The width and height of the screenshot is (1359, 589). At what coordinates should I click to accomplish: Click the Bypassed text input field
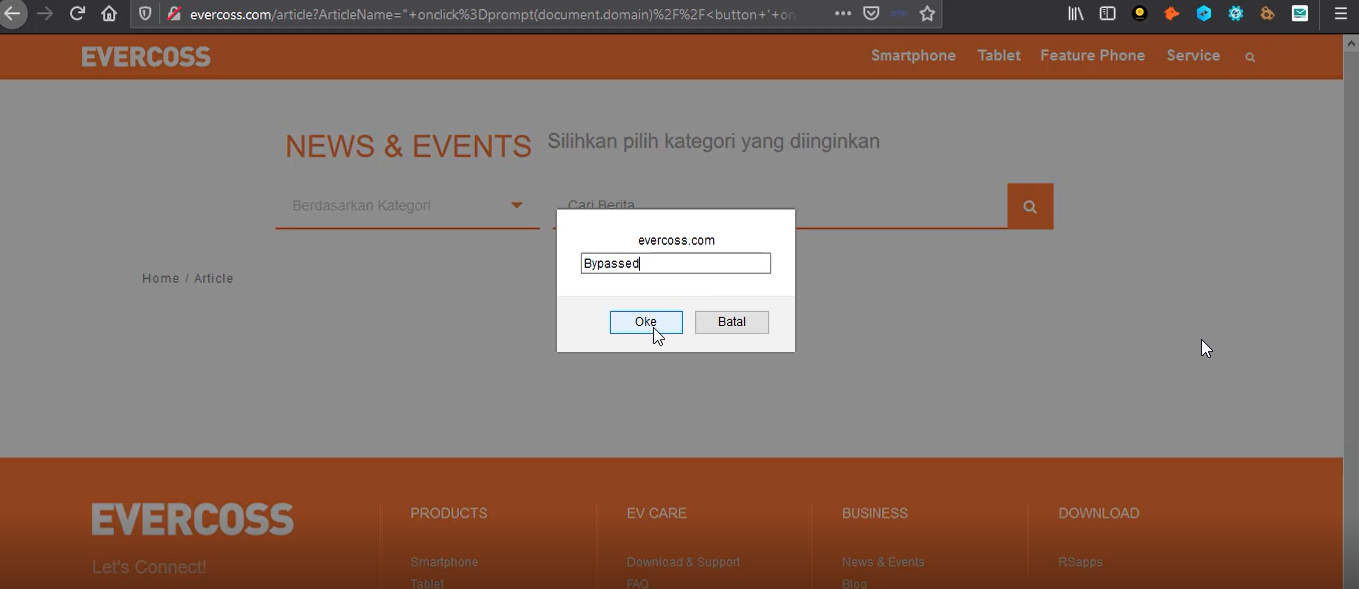point(675,263)
